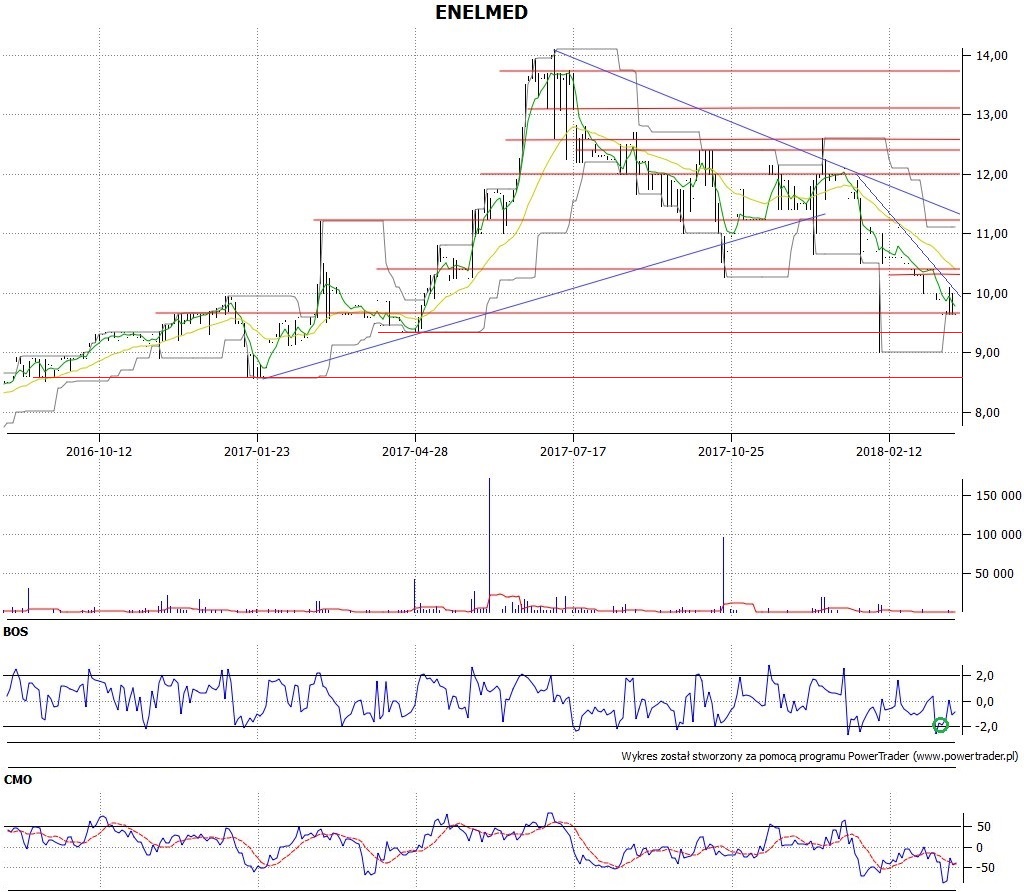Click the 14,00 price axis label

pyautogui.click(x=992, y=56)
